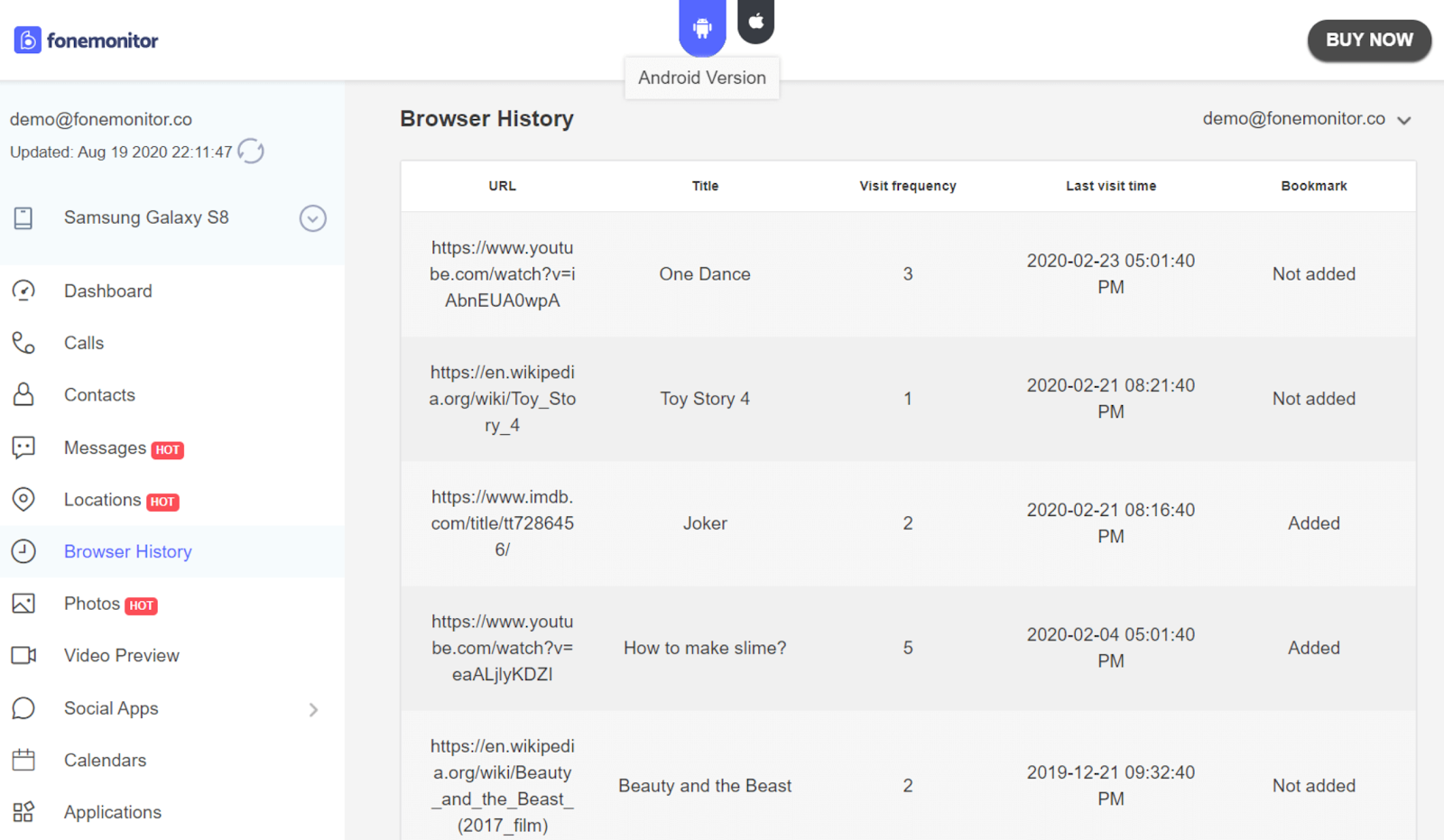The width and height of the screenshot is (1444, 840).
Task: Click the Bookmark column header
Action: click(x=1314, y=186)
